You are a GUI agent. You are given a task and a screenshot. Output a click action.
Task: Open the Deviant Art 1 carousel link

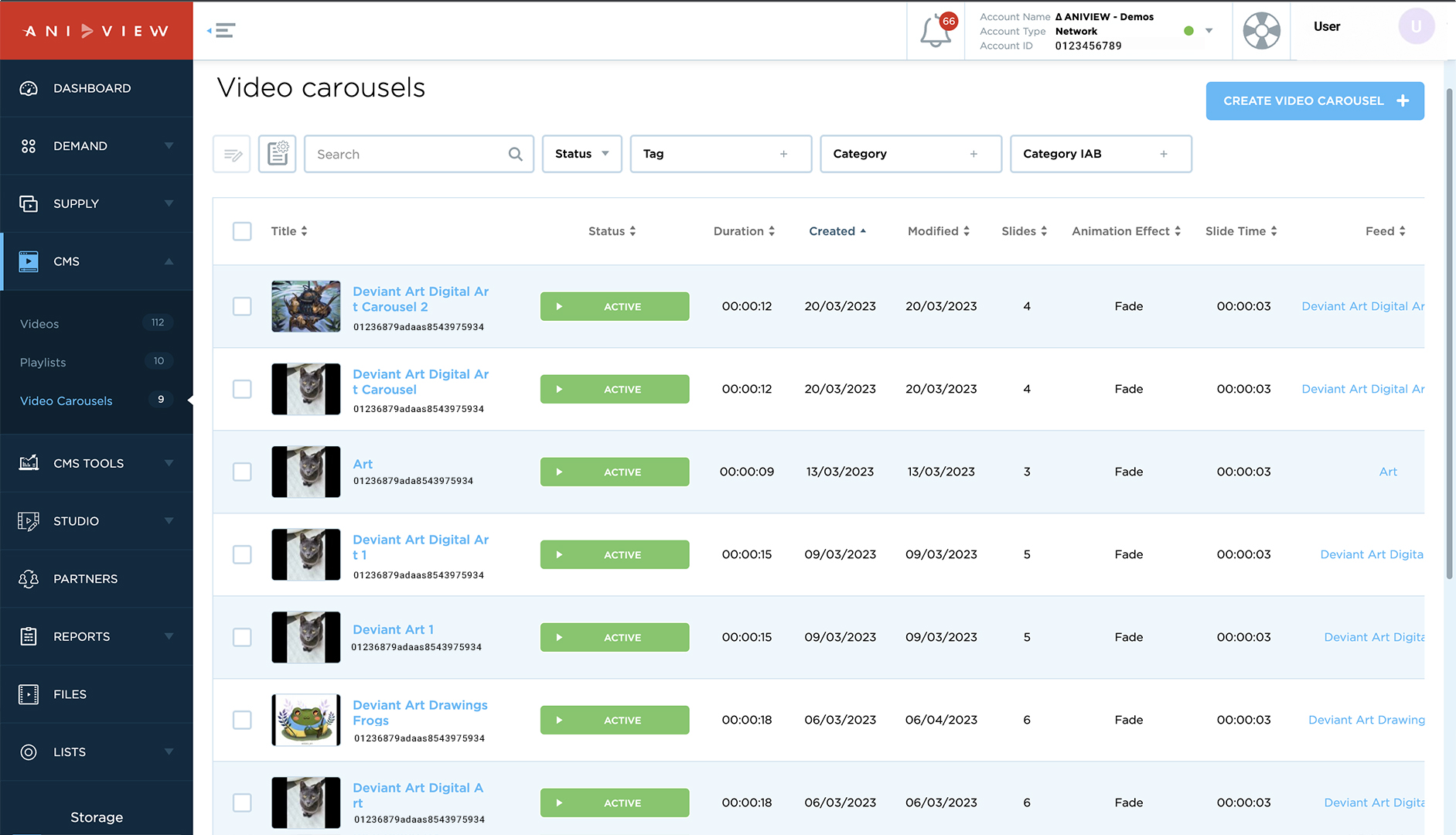(x=393, y=629)
